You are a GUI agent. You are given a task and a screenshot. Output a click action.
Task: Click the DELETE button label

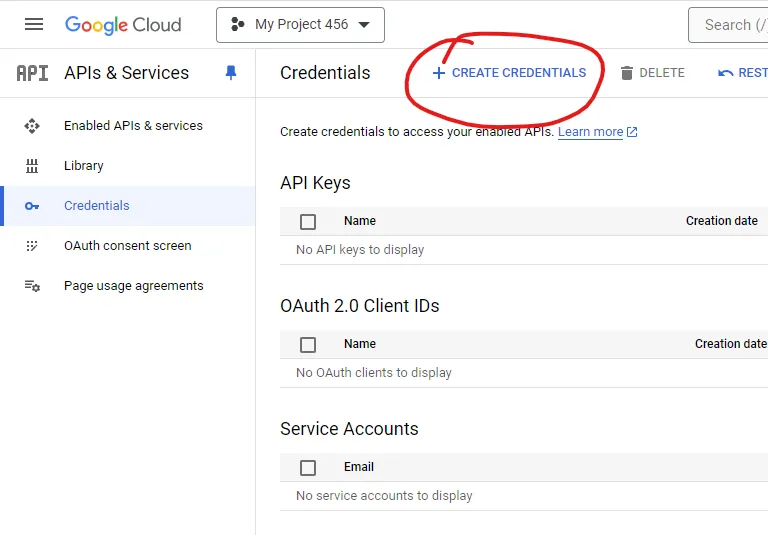click(x=662, y=73)
